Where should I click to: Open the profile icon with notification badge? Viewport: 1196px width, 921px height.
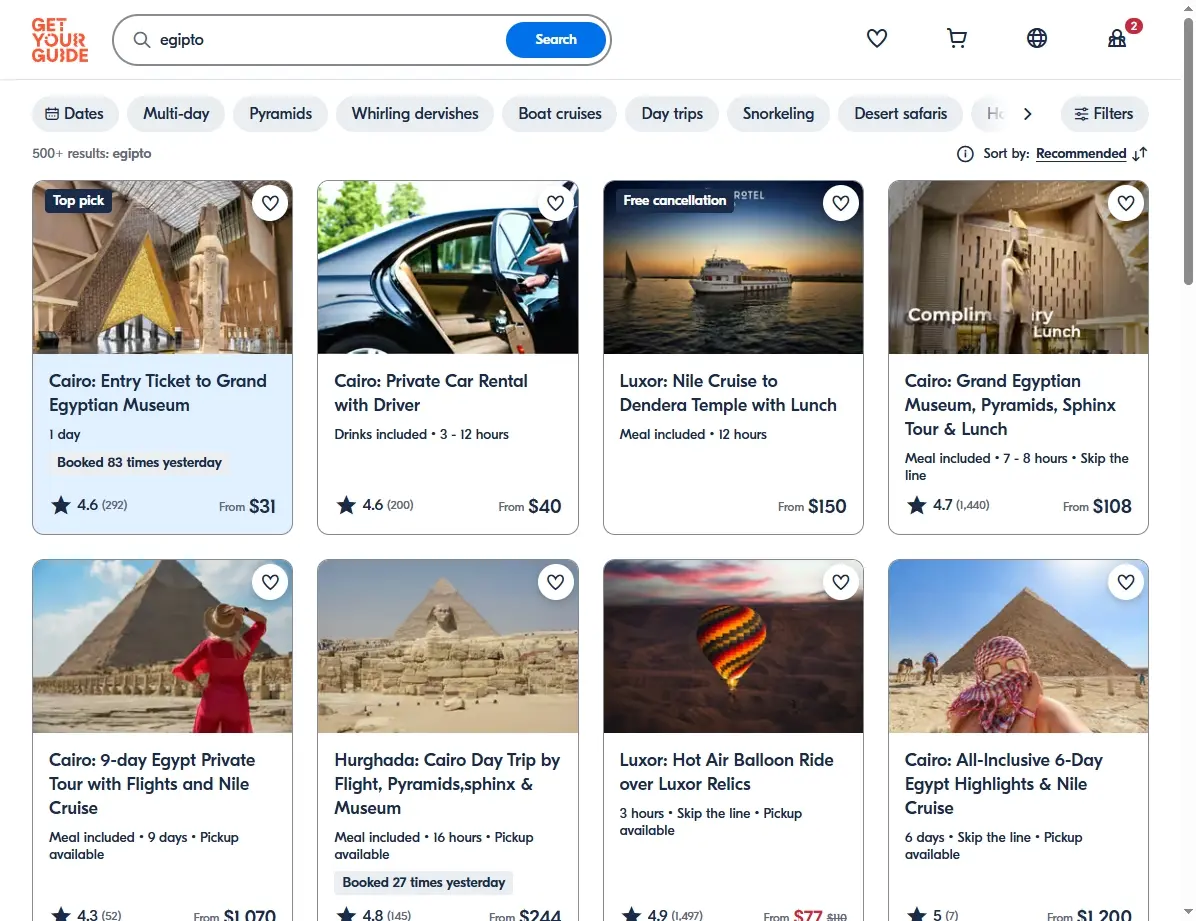pyautogui.click(x=1117, y=38)
